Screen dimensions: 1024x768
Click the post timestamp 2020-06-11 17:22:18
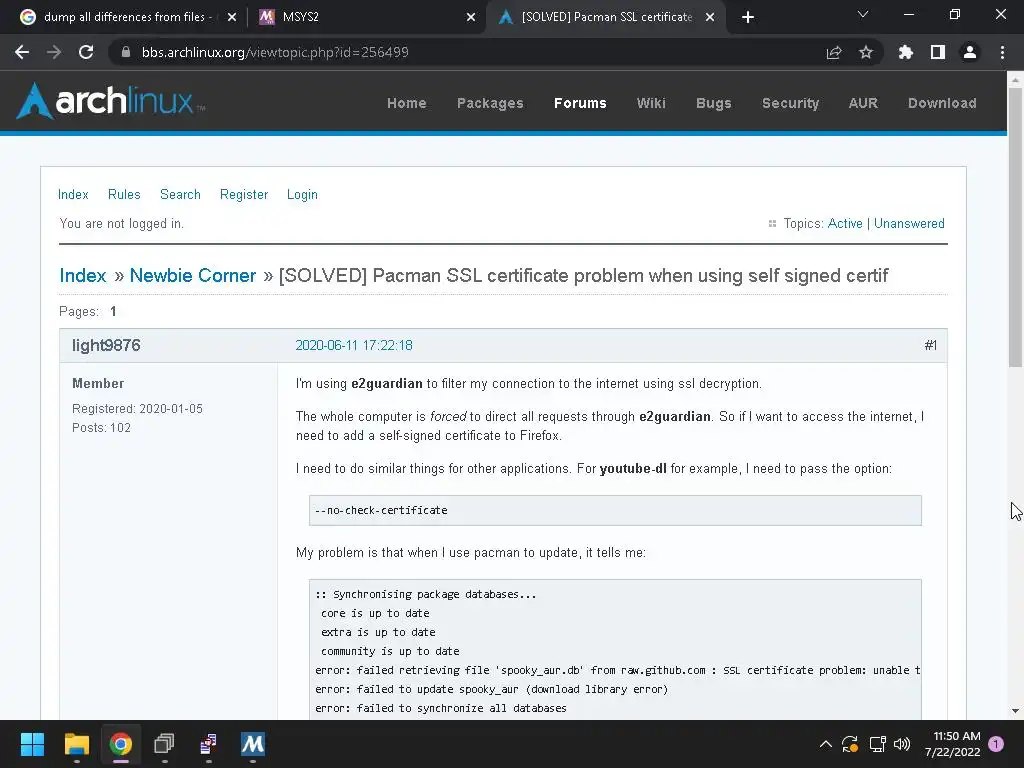[354, 345]
